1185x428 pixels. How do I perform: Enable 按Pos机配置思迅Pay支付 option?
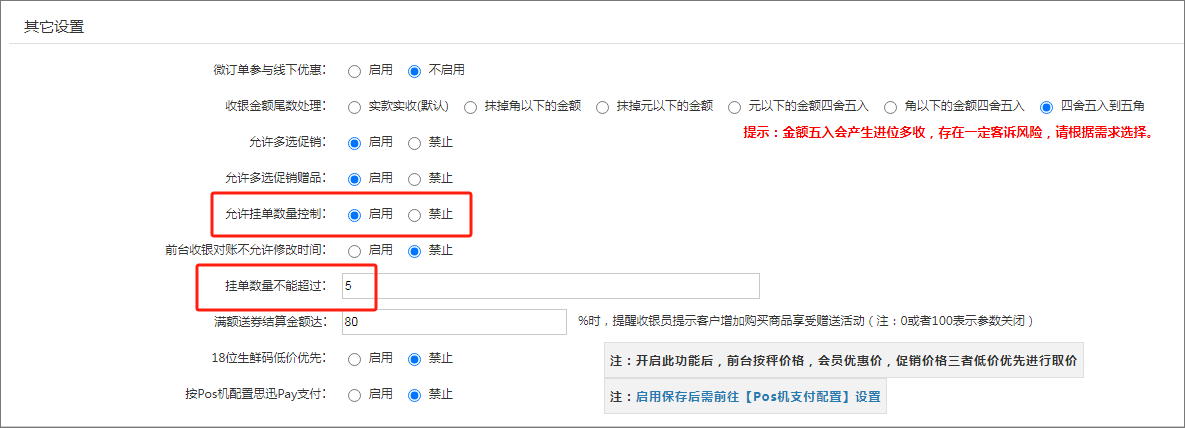(x=354, y=395)
